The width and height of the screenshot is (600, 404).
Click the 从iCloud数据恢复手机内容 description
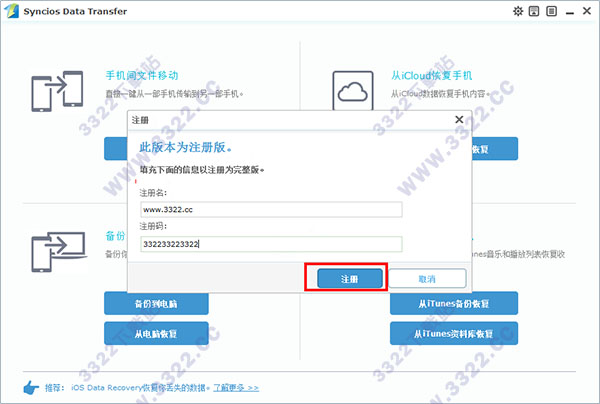(440, 94)
